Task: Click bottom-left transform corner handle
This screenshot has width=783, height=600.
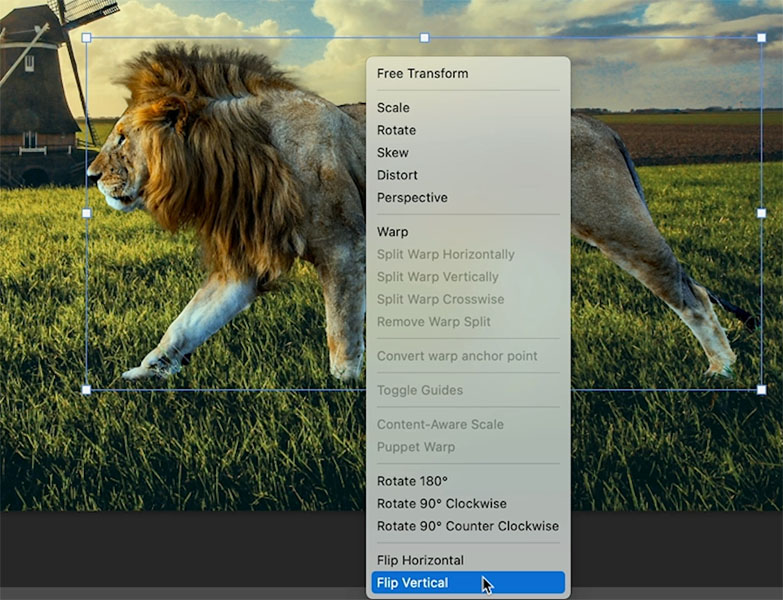Action: pyautogui.click(x=86, y=389)
